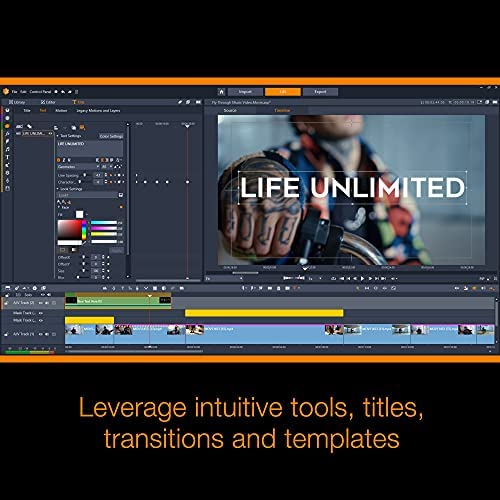Open the music note sound category
The height and width of the screenshot is (500, 500).
7,149
